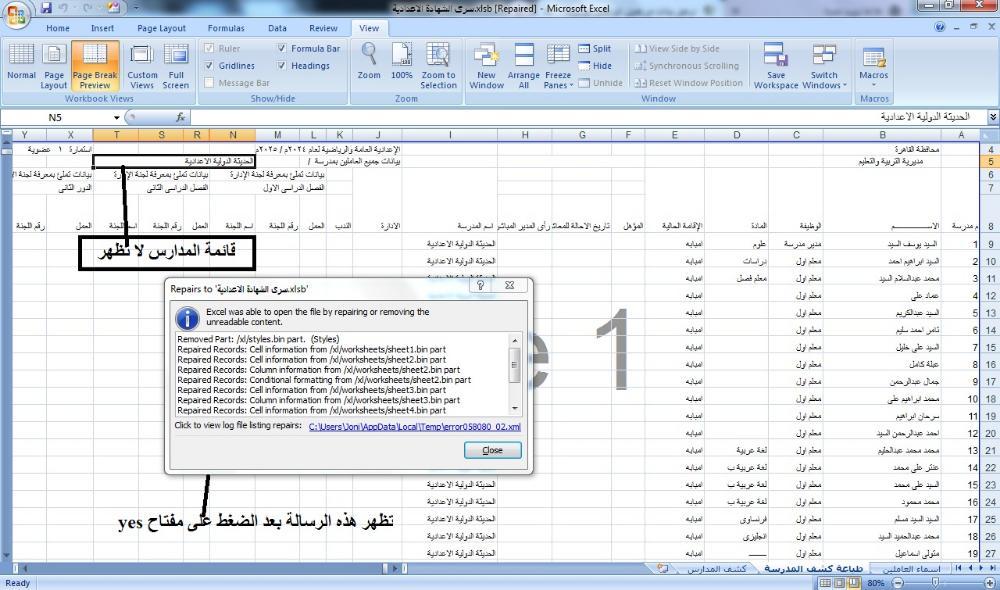Click the Close button in Repairs dialog
The height and width of the screenshot is (590, 1000).
point(492,450)
